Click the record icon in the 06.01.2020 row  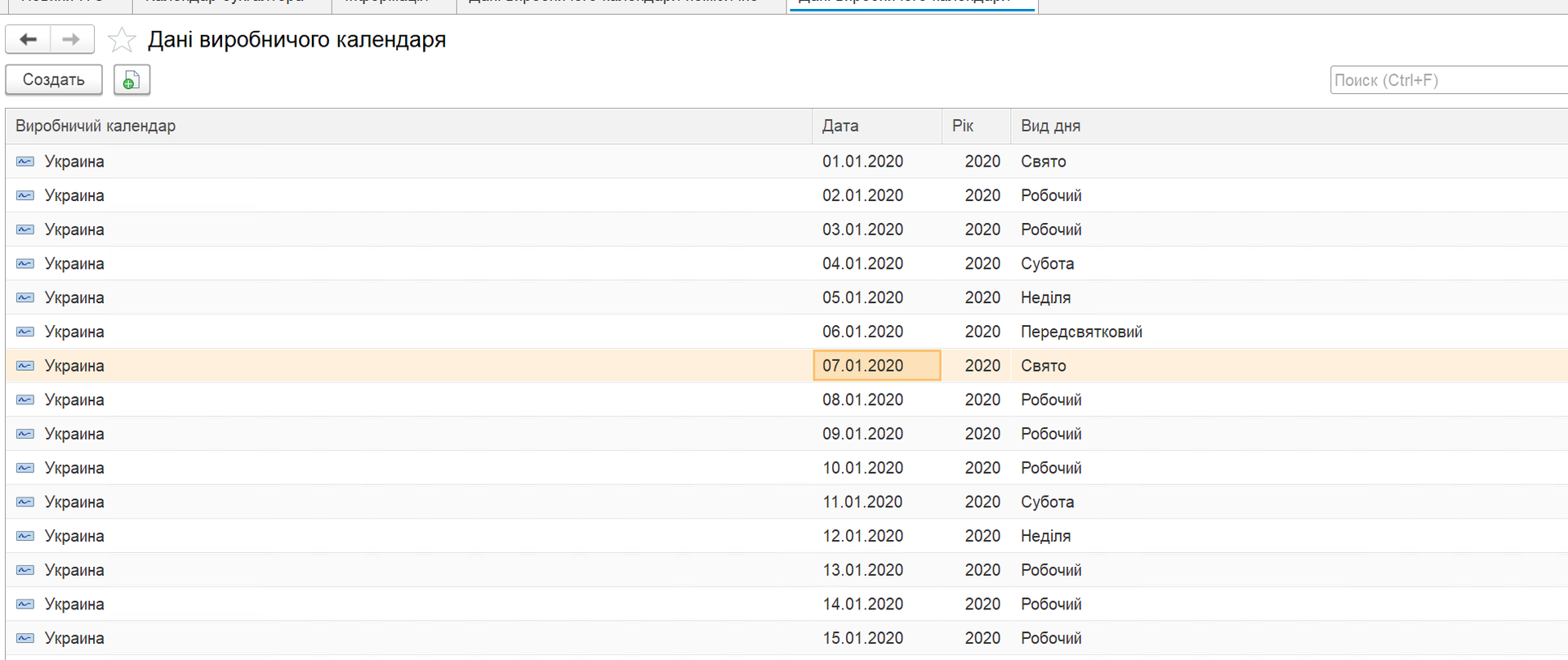pyautogui.click(x=25, y=332)
